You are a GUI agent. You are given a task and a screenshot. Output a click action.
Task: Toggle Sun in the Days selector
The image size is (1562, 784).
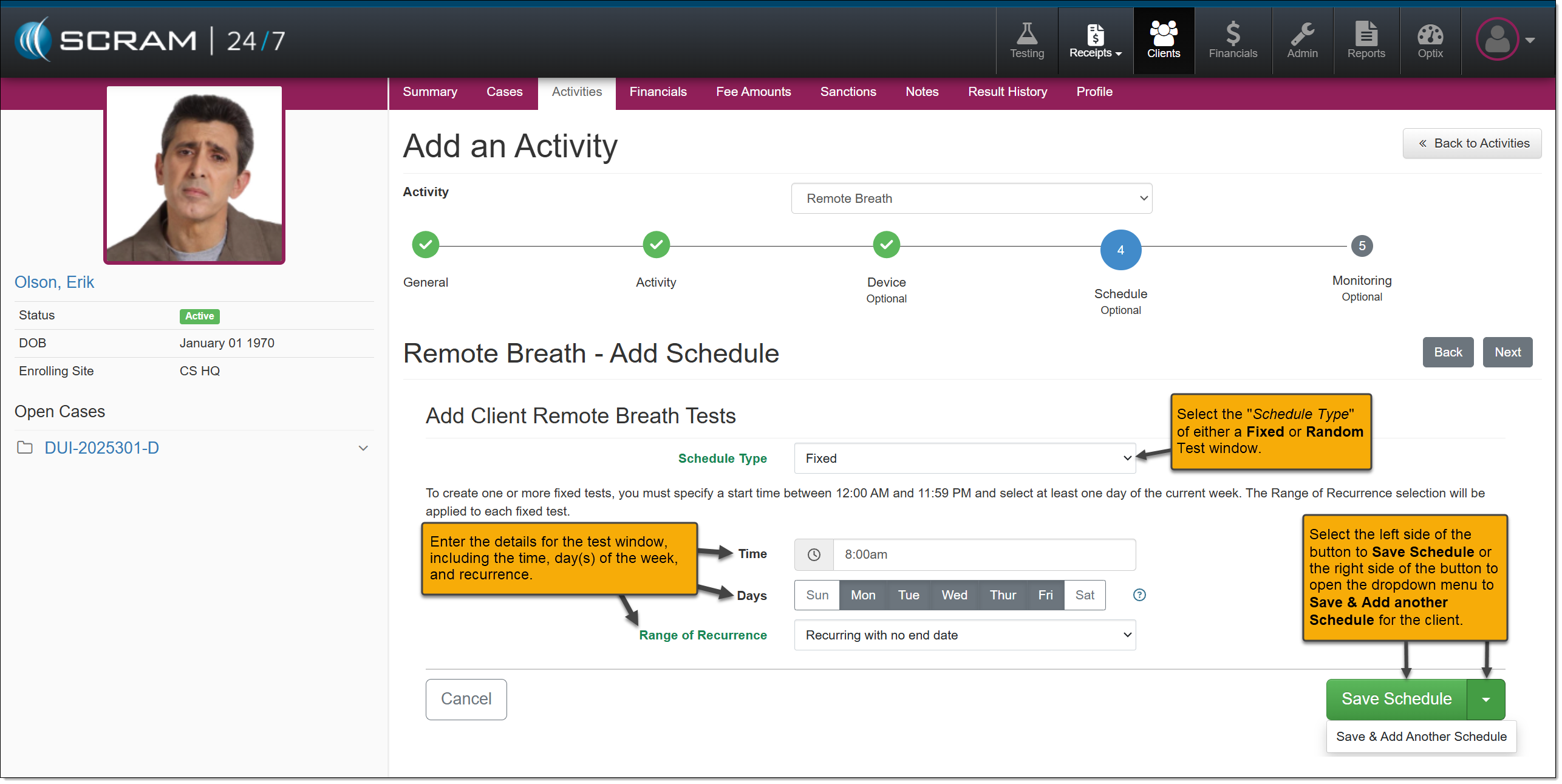(817, 595)
